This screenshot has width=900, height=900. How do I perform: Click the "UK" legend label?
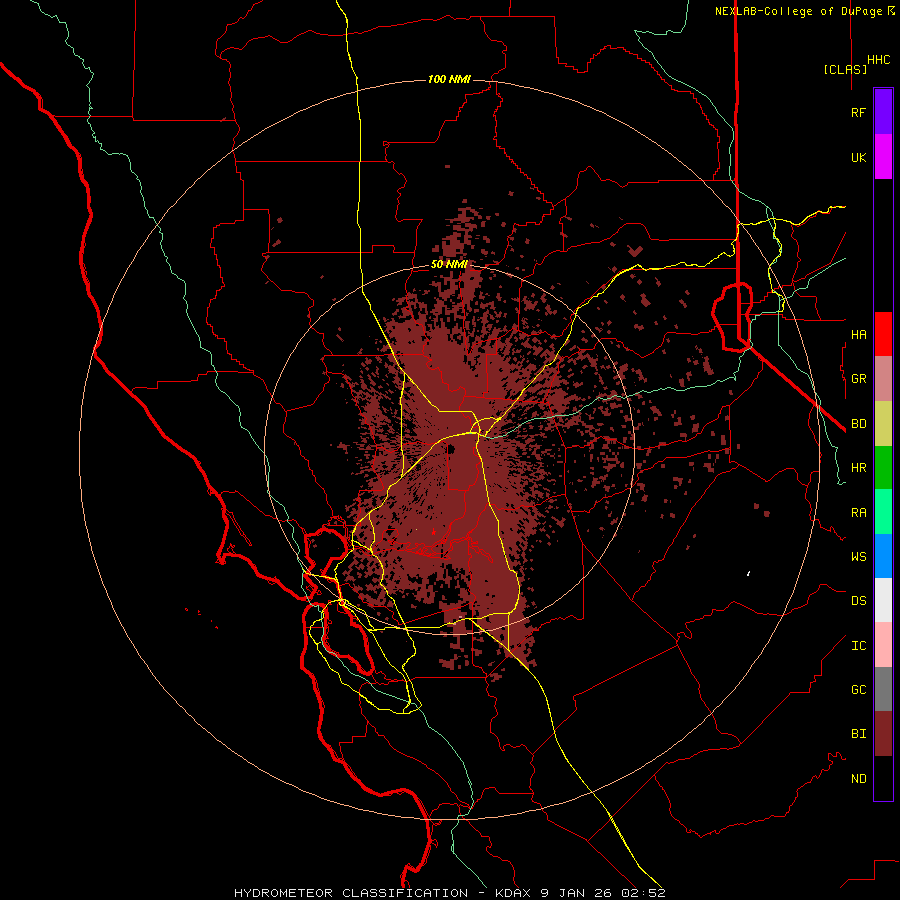858,157
